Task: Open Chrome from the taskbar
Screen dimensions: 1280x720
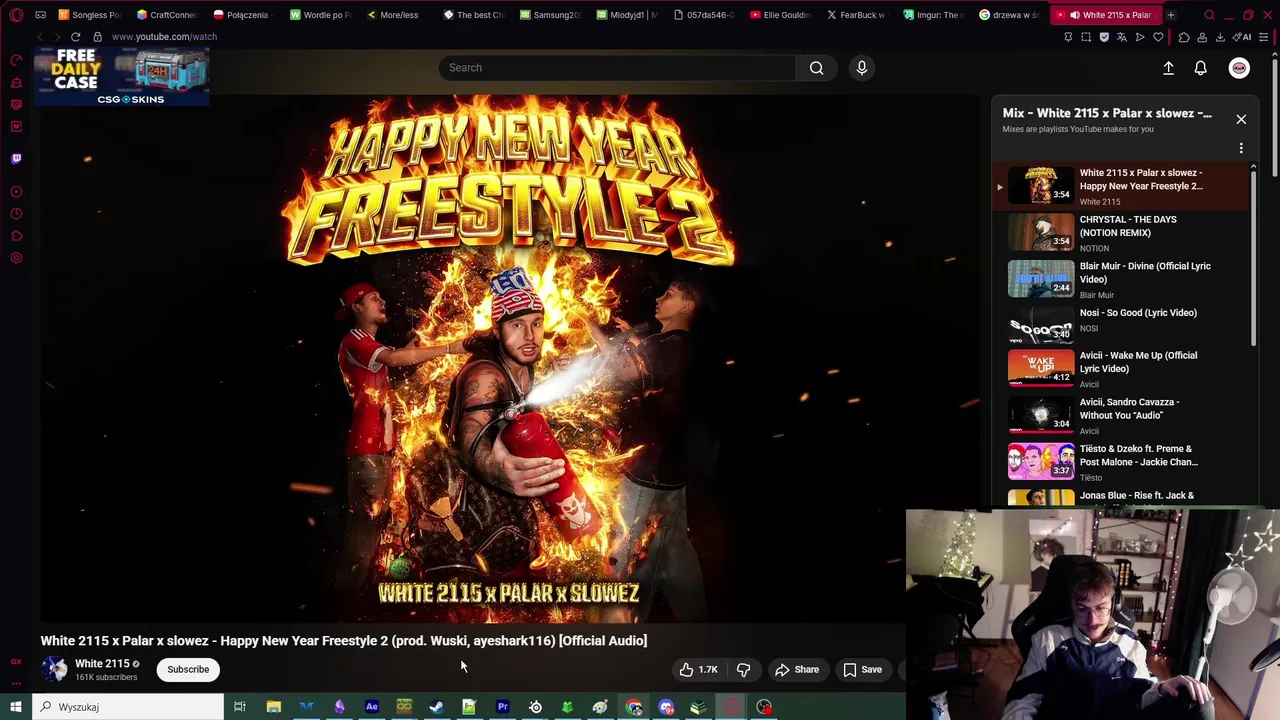Action: click(633, 707)
